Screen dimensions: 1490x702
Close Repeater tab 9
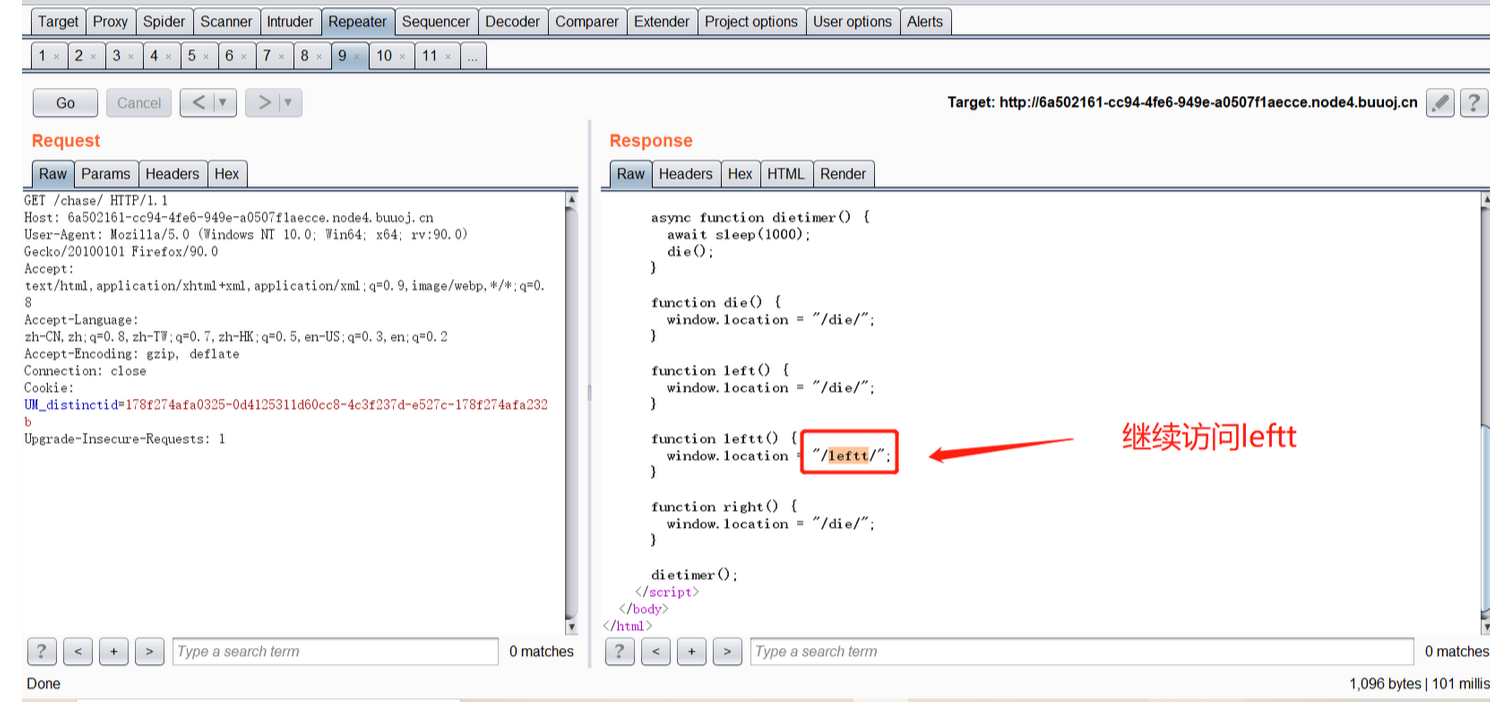(357, 57)
